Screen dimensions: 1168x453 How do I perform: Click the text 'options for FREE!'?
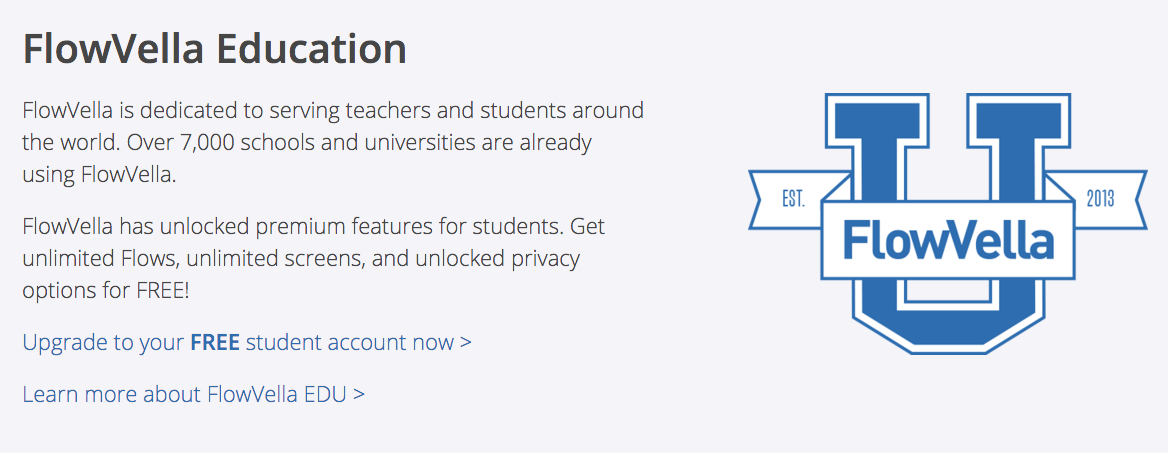(x=106, y=290)
